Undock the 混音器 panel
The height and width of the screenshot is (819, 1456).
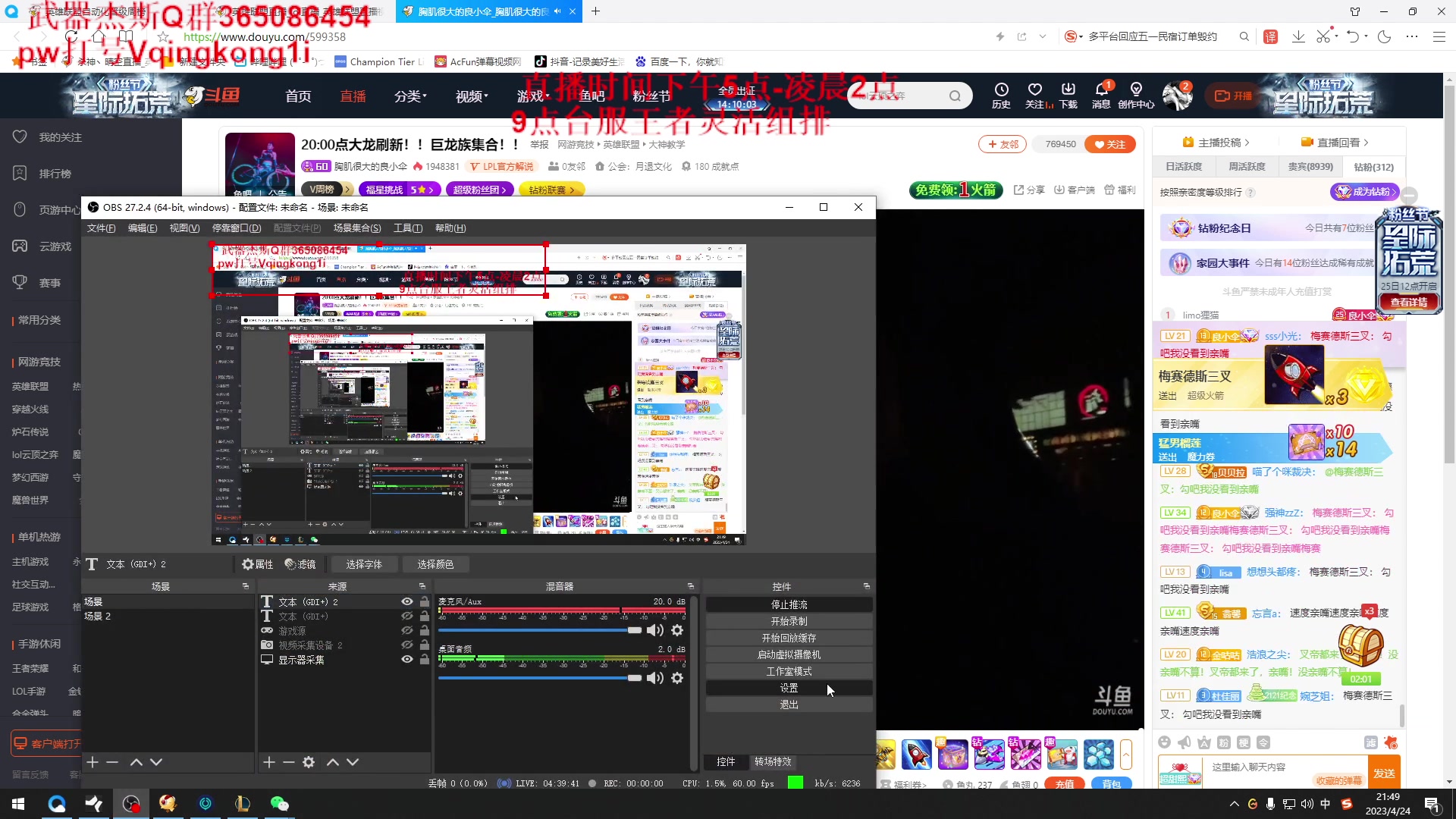(x=691, y=586)
